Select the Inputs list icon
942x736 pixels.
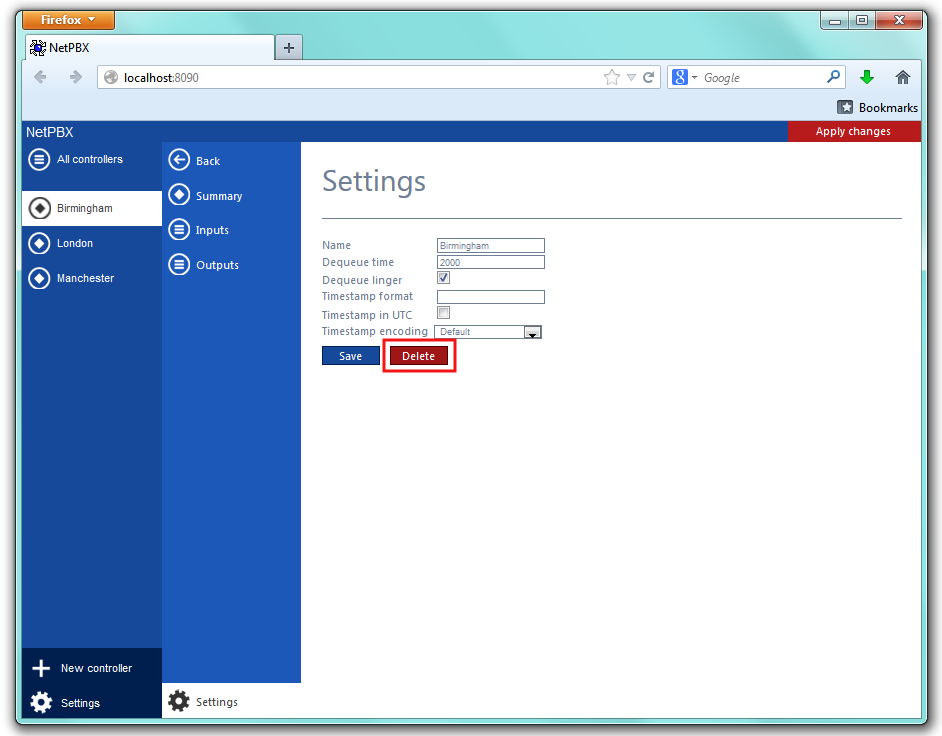click(x=179, y=230)
